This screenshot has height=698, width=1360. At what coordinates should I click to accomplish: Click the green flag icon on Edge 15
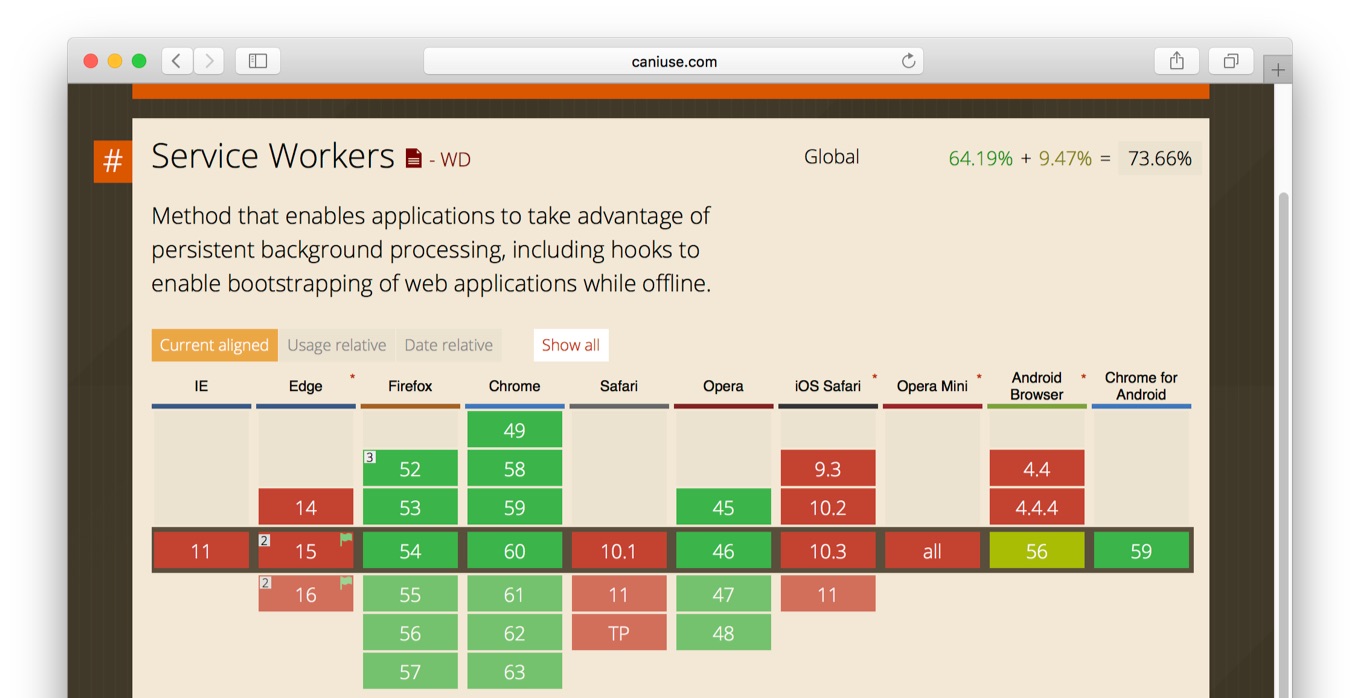(x=344, y=540)
